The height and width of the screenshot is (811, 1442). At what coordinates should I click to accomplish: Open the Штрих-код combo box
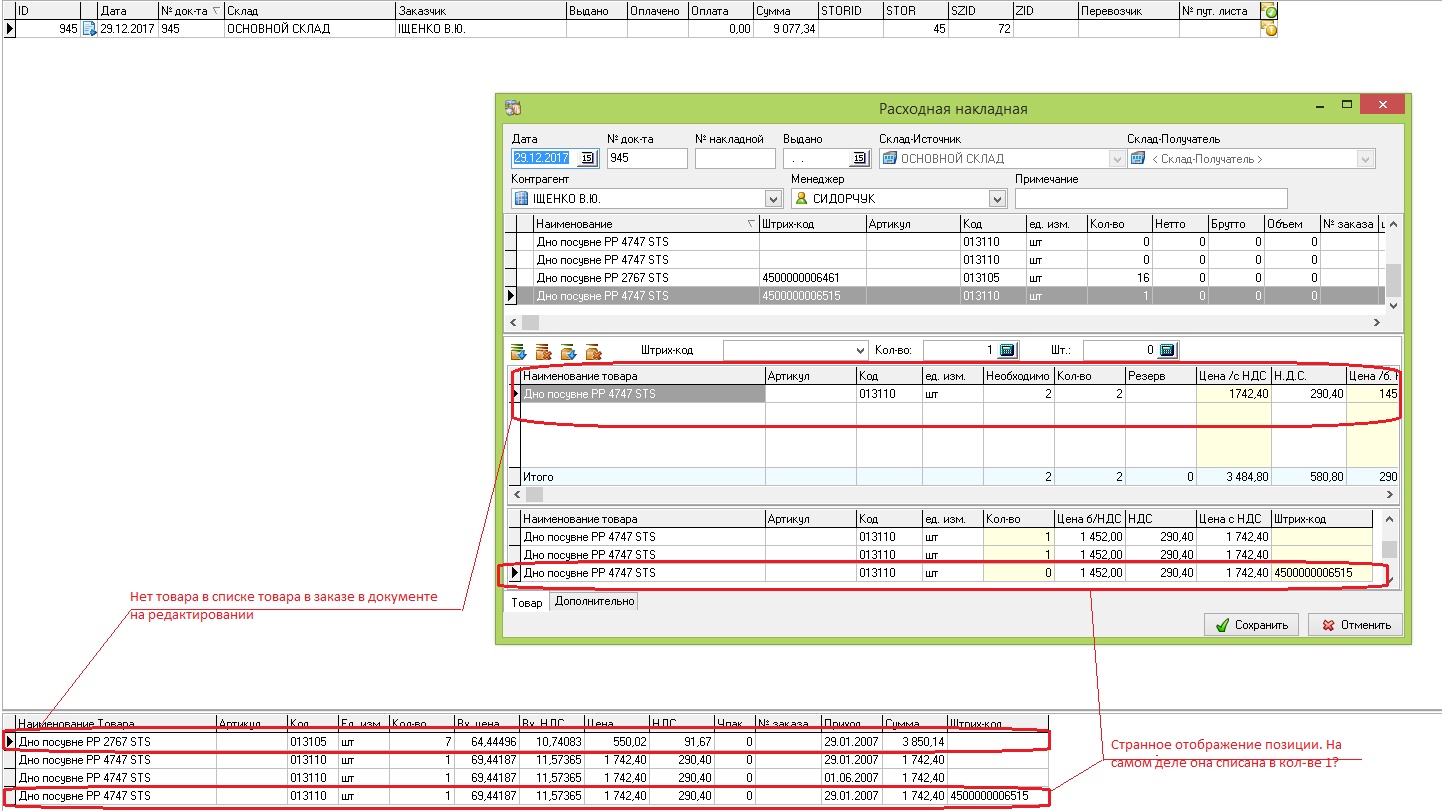860,350
